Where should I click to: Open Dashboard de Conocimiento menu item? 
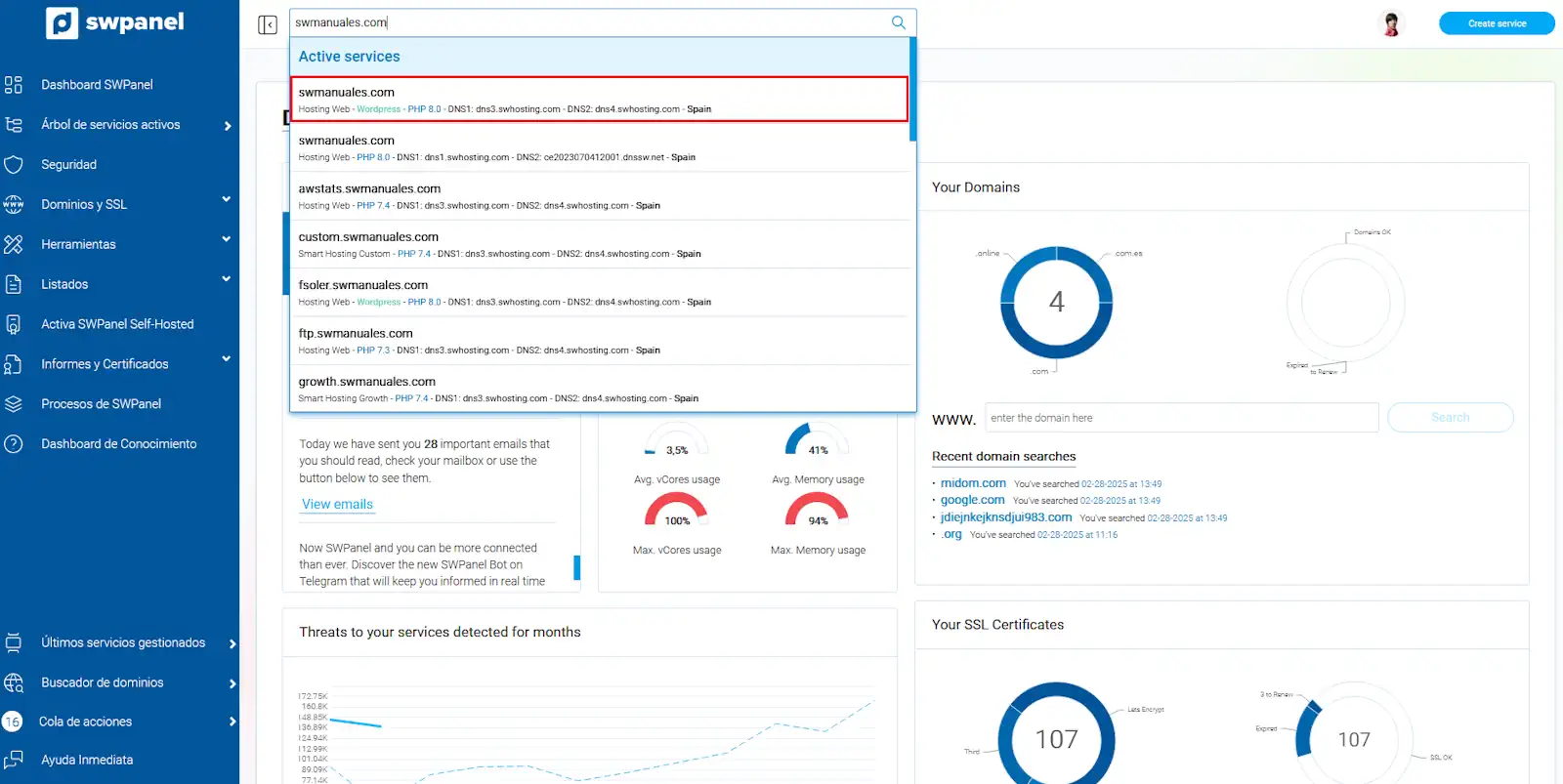(118, 444)
